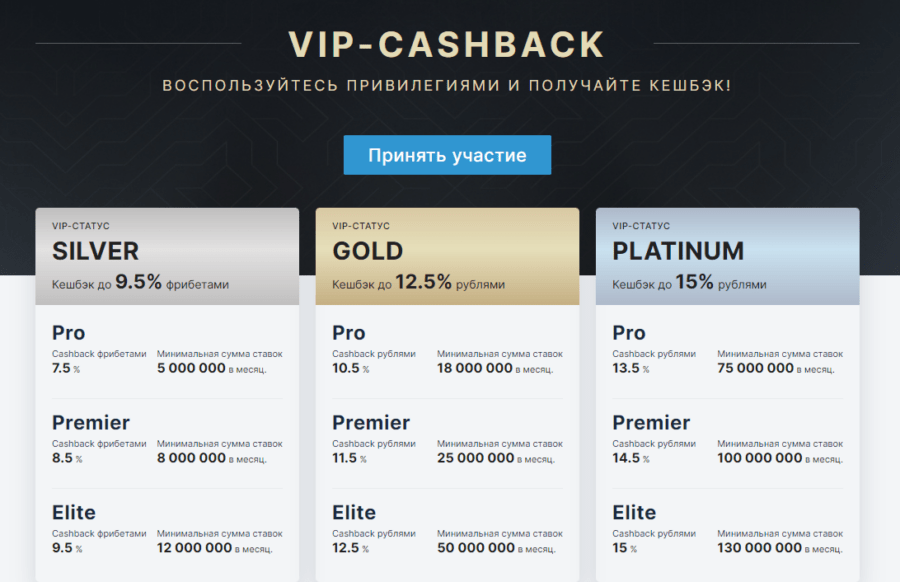Click the Elite level in the Platinum card
The width and height of the screenshot is (900, 582).
pos(634,513)
